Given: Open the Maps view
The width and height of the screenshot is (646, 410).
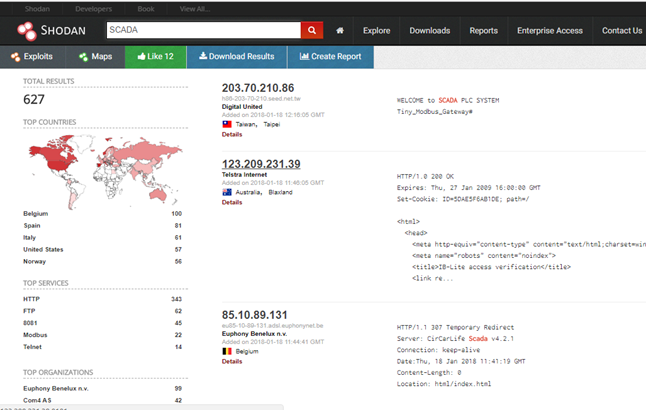Looking at the screenshot, I should [x=96, y=57].
